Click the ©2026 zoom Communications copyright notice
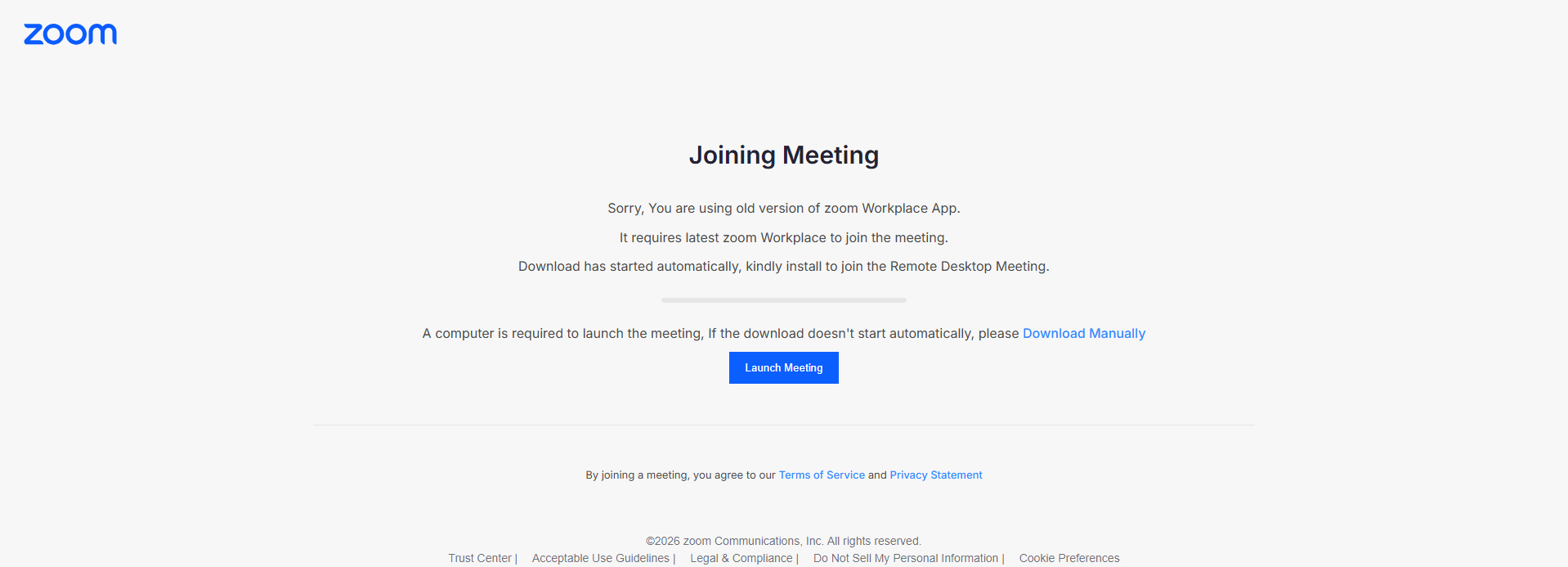 (x=784, y=541)
